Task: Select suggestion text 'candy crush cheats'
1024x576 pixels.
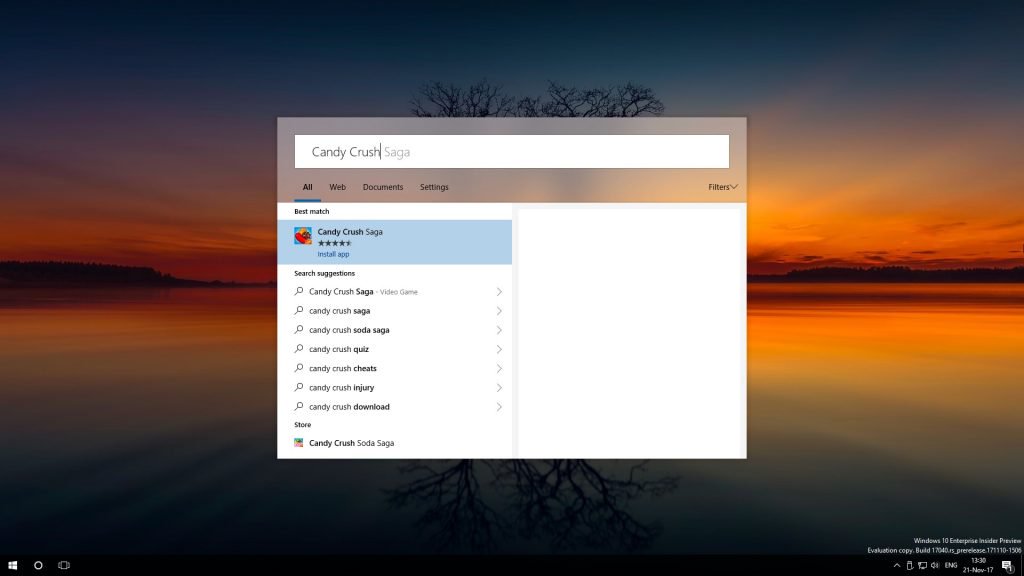Action: [343, 368]
